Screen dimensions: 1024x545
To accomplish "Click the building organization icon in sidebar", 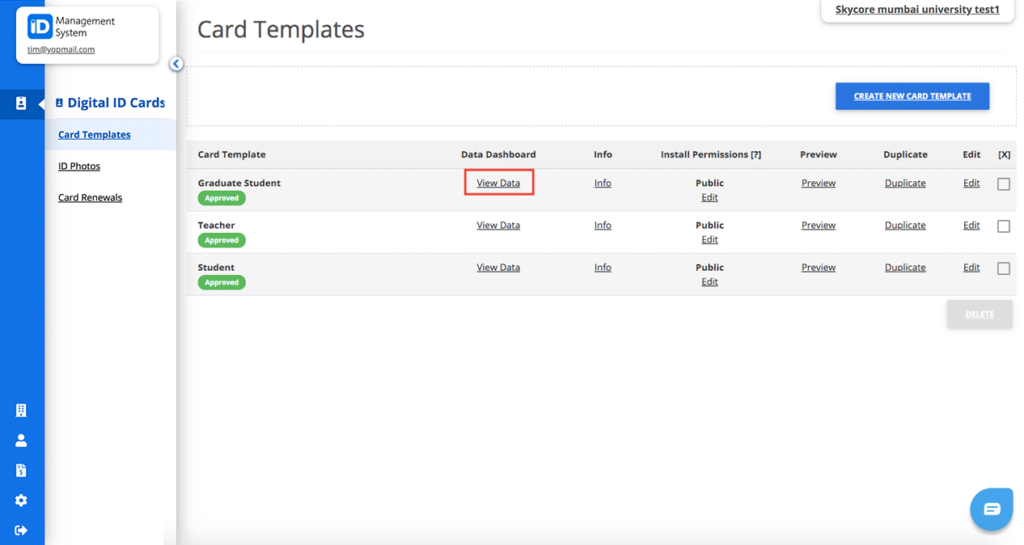I will (x=21, y=410).
